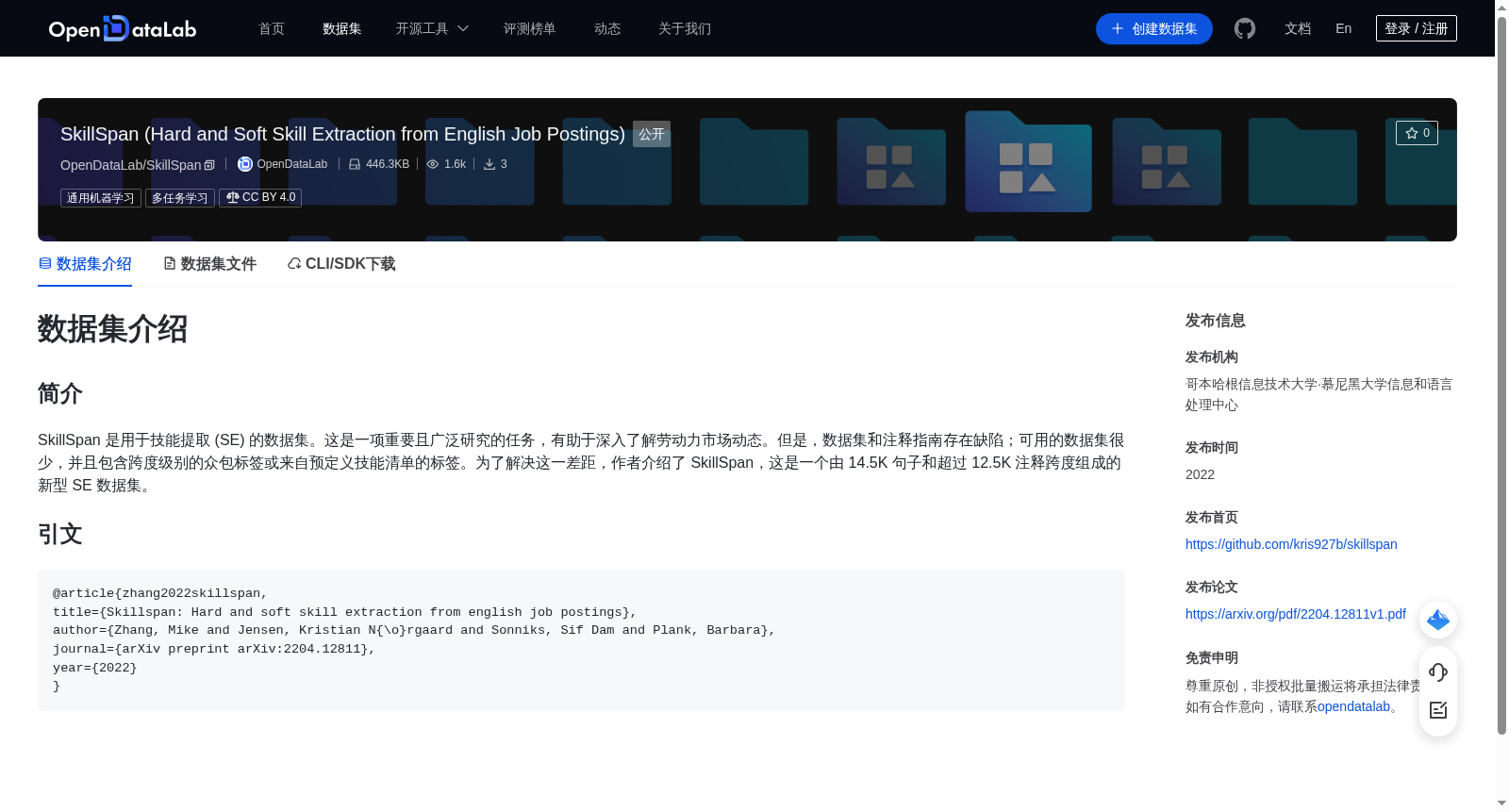Click the 创建数据集 button
The width and height of the screenshot is (1509, 812).
(x=1154, y=28)
